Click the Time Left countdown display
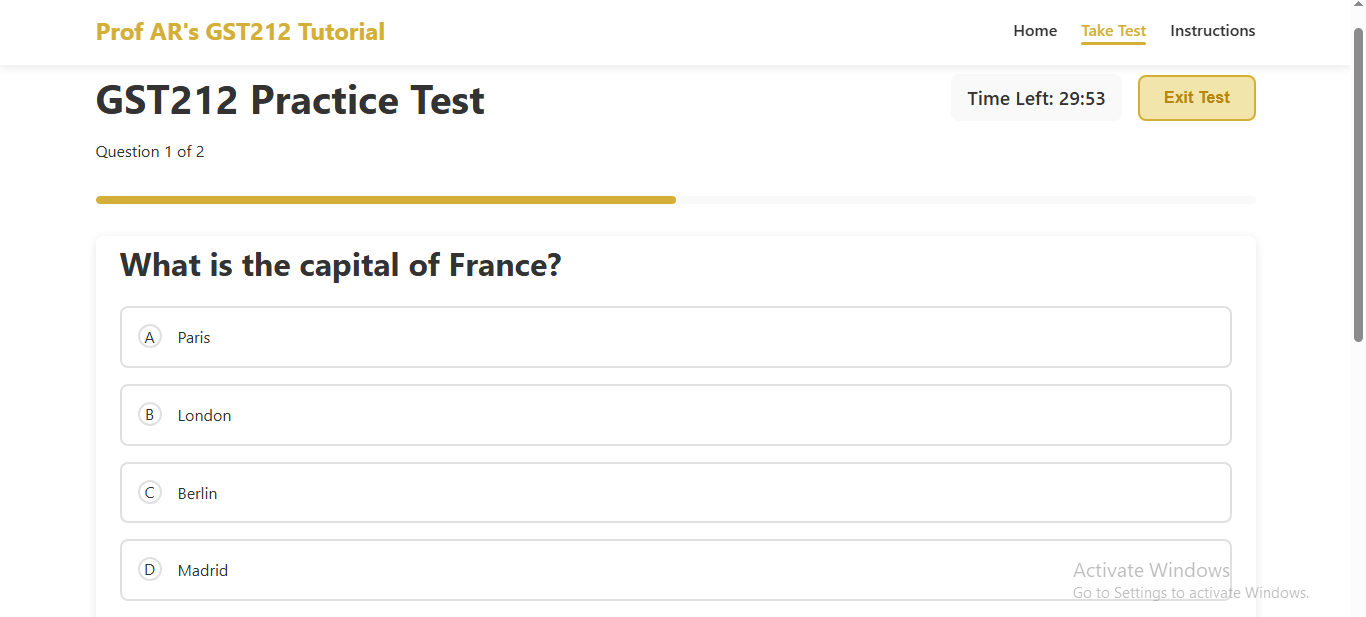 click(x=1036, y=98)
